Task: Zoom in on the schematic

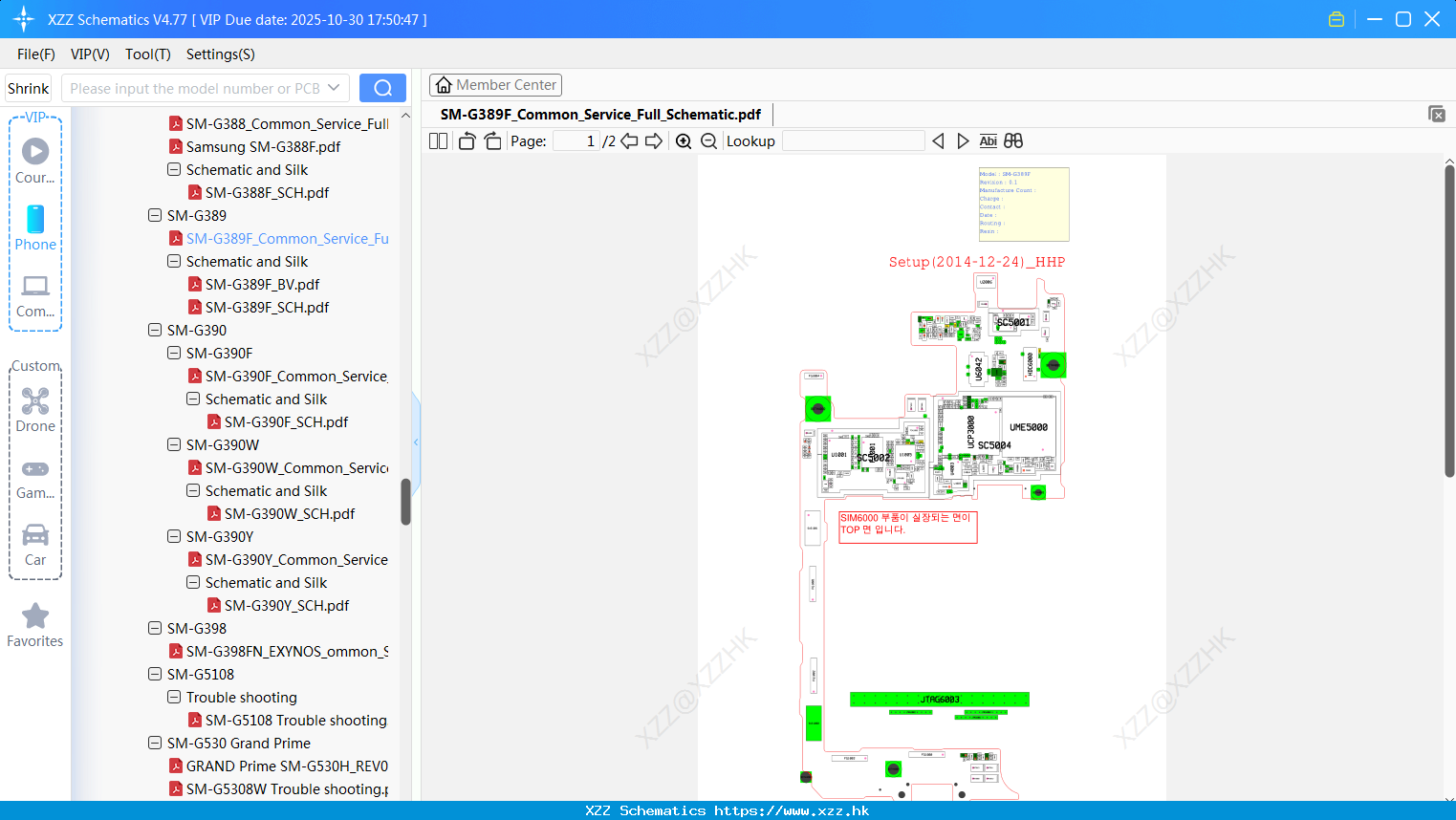Action: pyautogui.click(x=684, y=141)
